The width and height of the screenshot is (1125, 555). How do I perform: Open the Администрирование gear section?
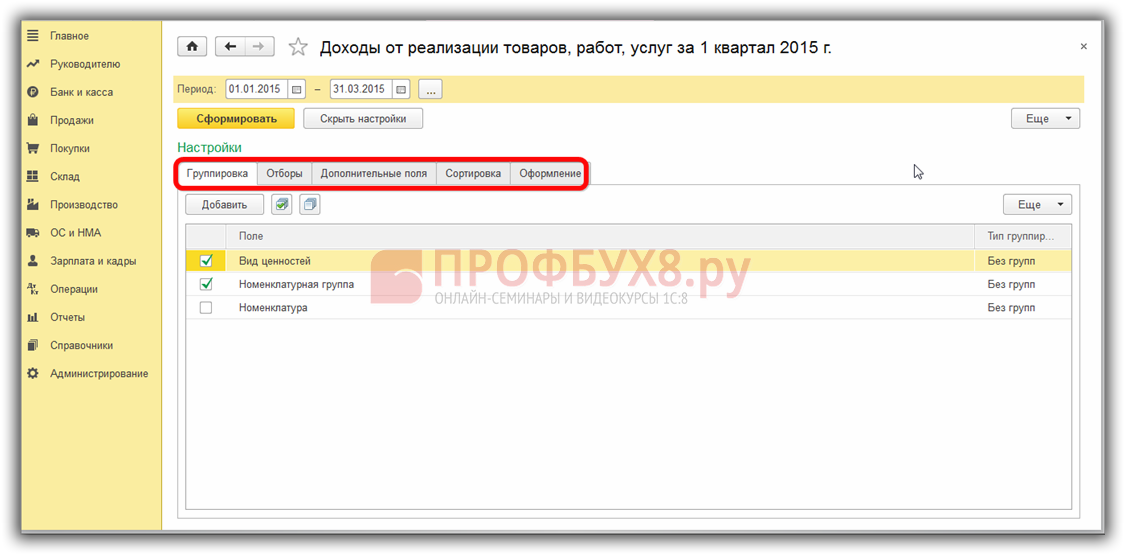point(98,374)
